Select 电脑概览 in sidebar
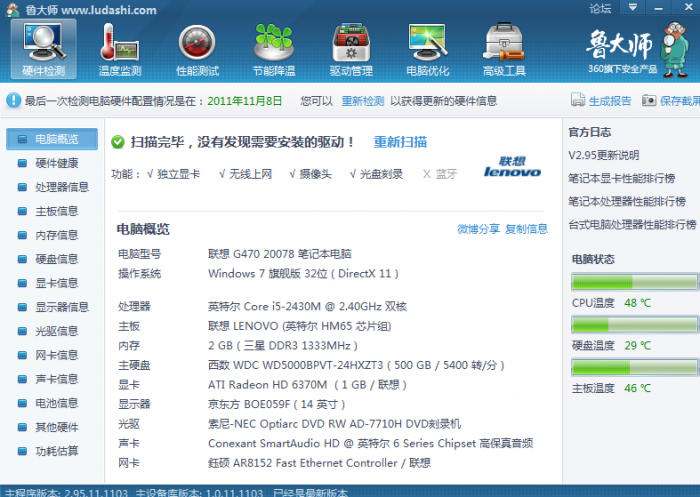 pyautogui.click(x=52, y=139)
